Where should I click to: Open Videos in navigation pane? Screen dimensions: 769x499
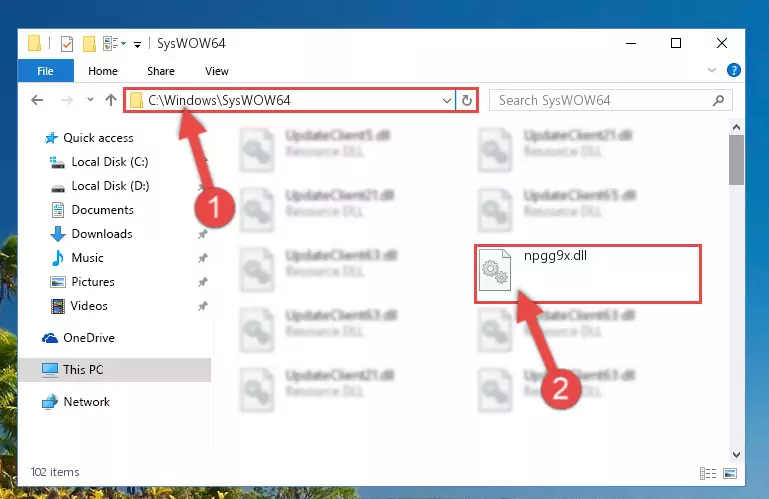[89, 306]
